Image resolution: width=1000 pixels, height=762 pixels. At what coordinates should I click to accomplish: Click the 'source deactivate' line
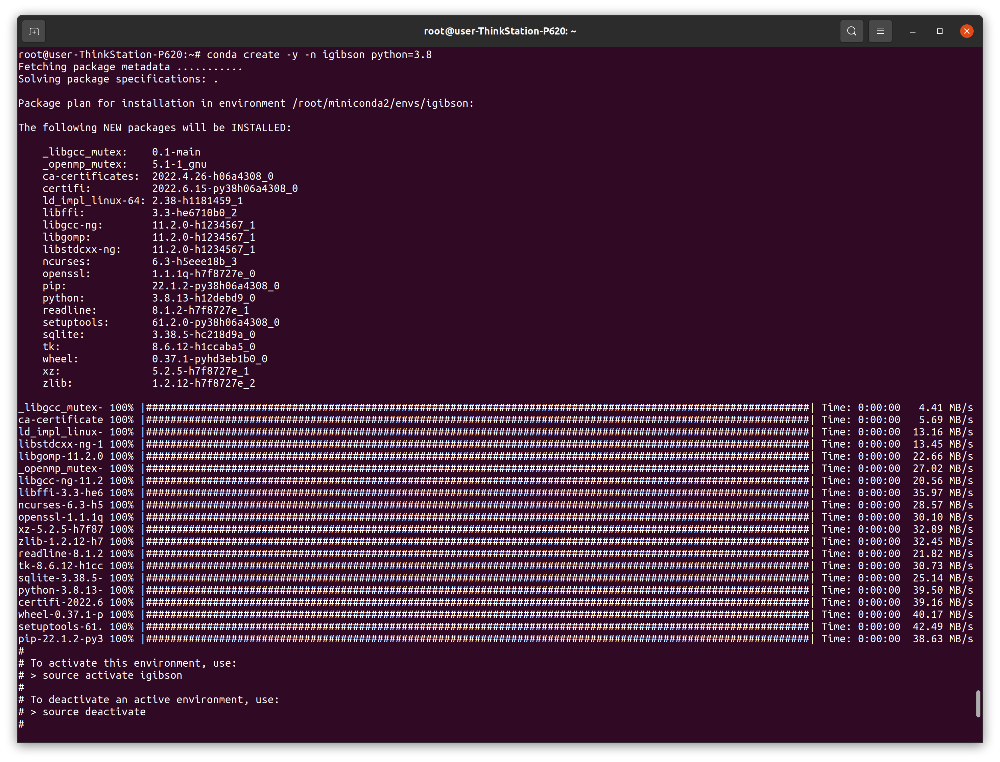[x=82, y=712]
